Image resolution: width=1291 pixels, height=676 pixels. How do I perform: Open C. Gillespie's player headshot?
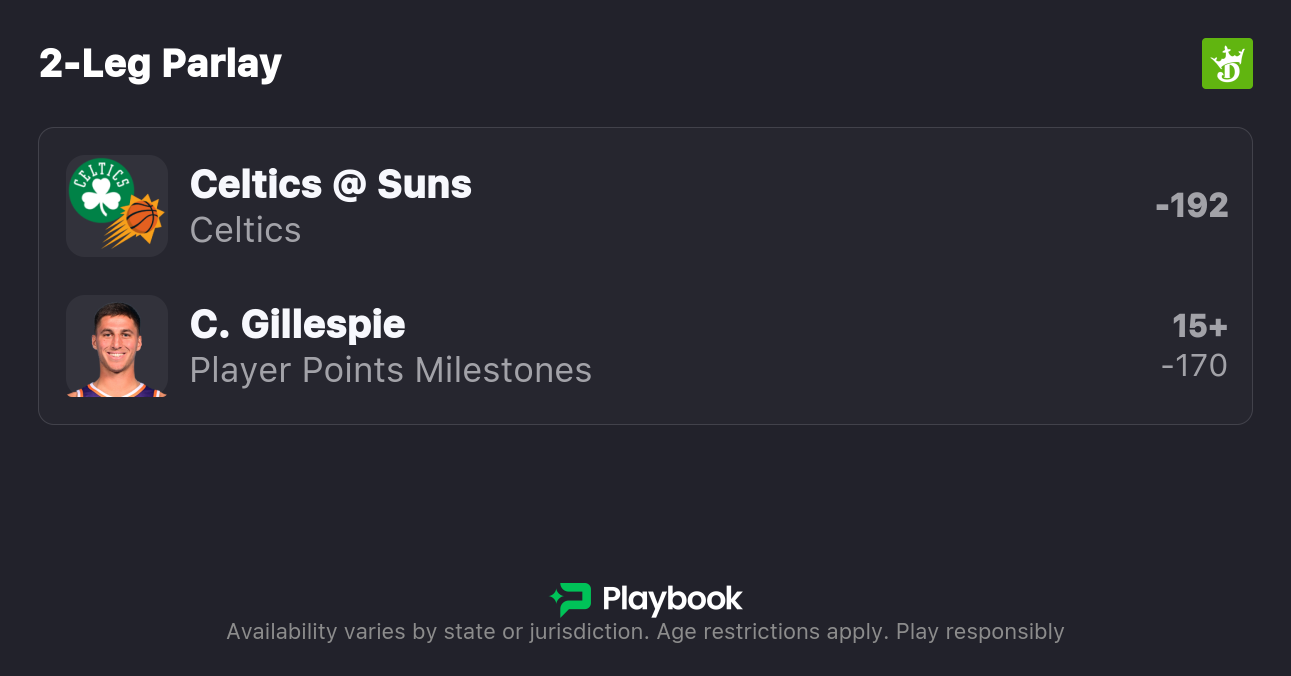[116, 346]
